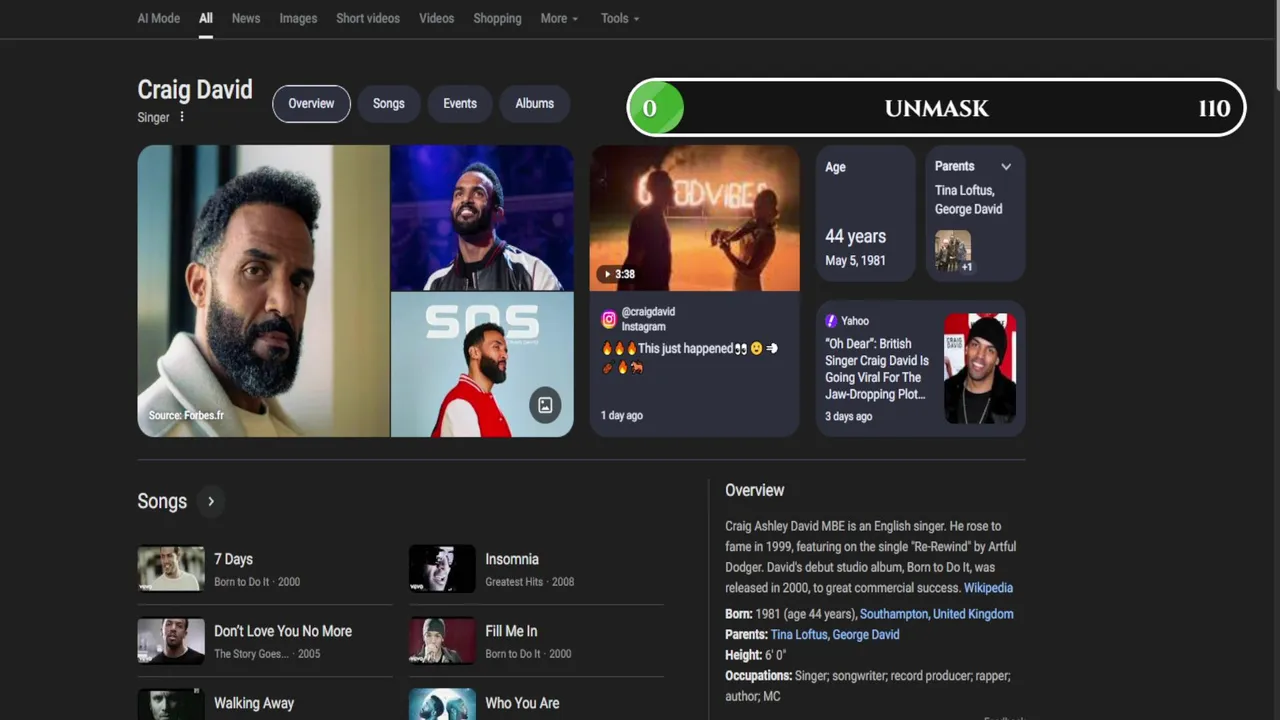Open the Wikipedia link
The height and width of the screenshot is (720, 1280).
click(x=988, y=588)
